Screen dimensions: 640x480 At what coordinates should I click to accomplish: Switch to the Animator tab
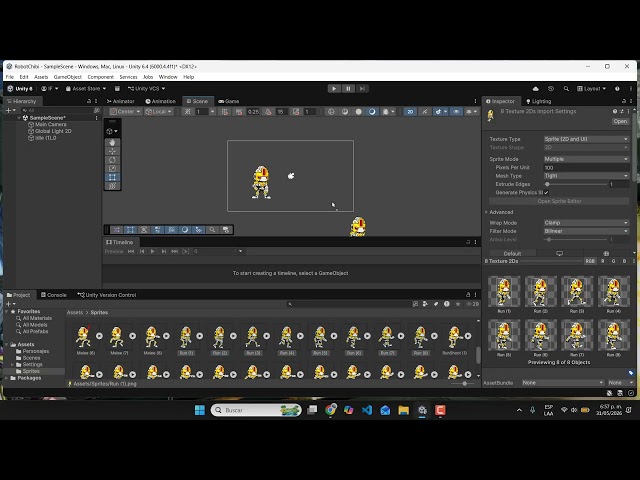[120, 101]
